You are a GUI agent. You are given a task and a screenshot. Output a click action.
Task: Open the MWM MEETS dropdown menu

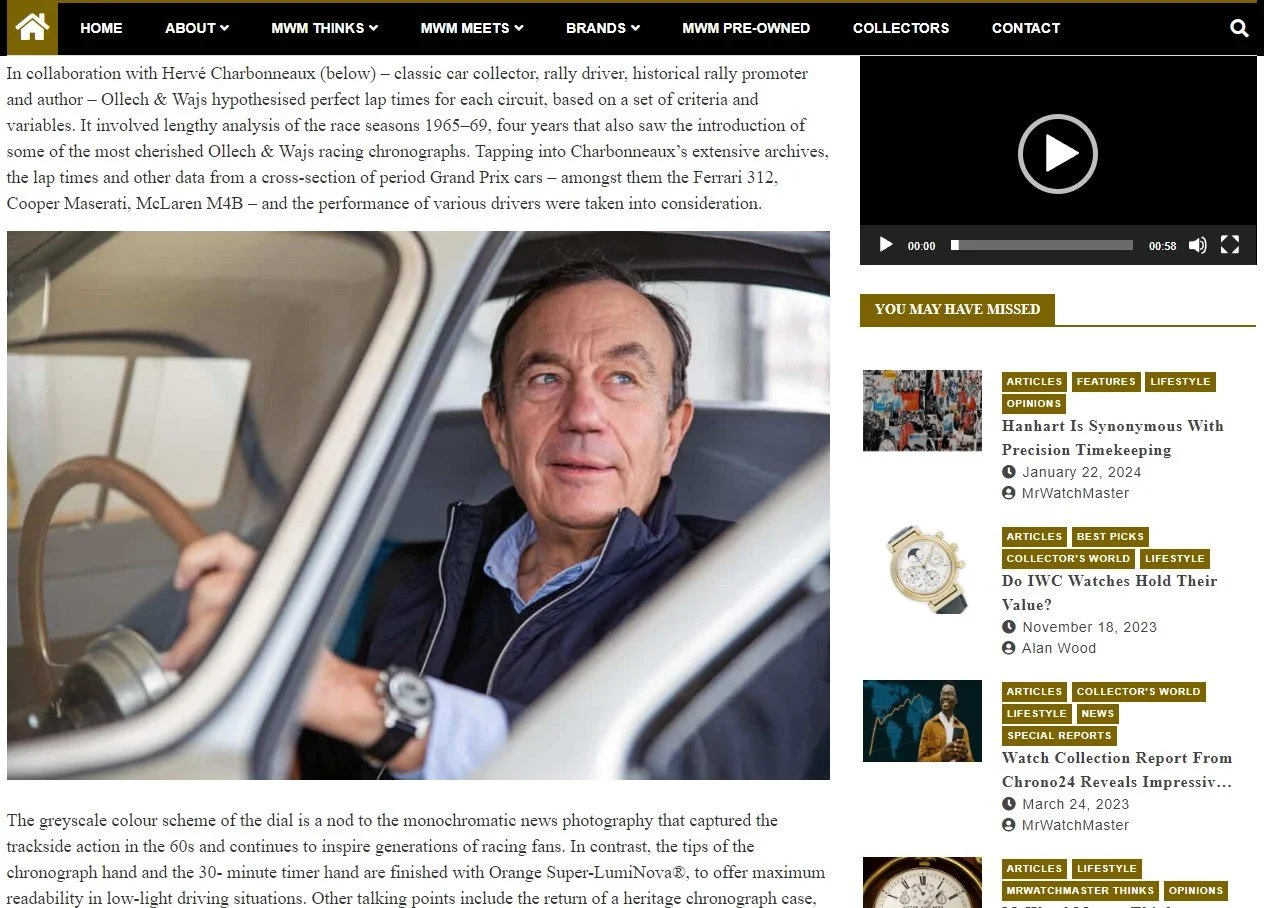click(472, 28)
